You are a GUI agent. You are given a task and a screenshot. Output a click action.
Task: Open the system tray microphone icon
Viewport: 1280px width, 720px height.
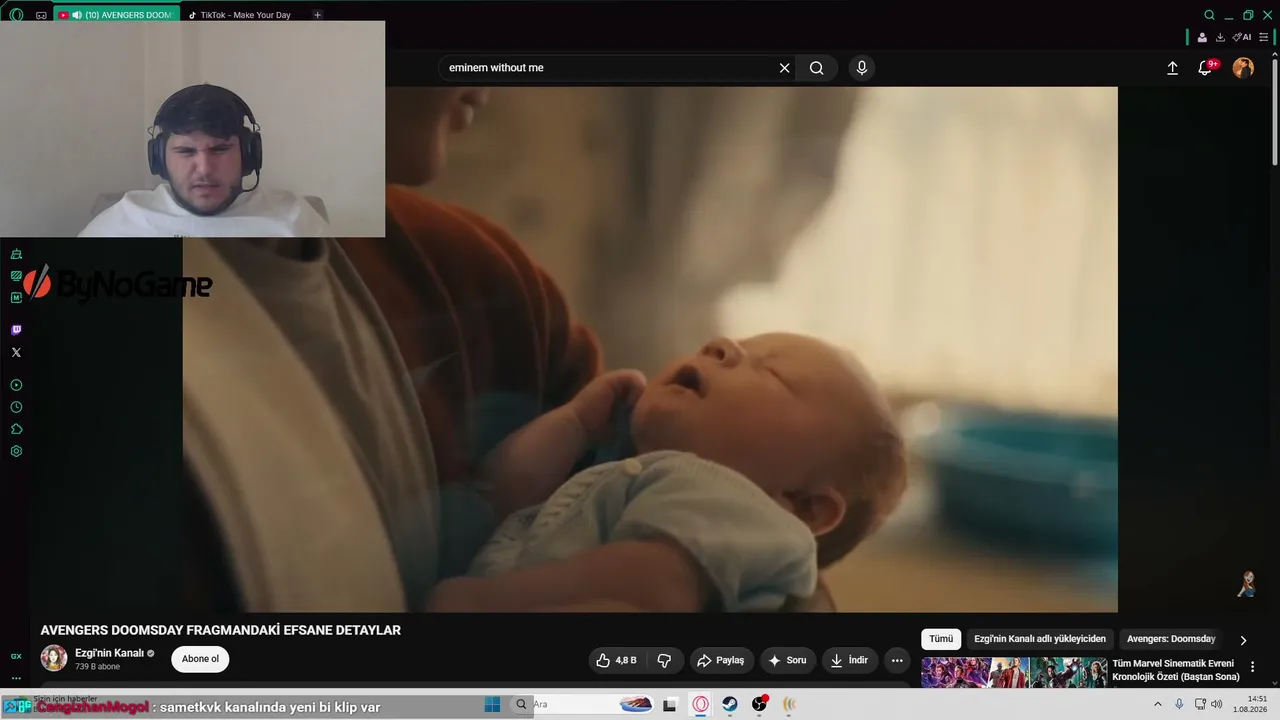[x=1179, y=704]
